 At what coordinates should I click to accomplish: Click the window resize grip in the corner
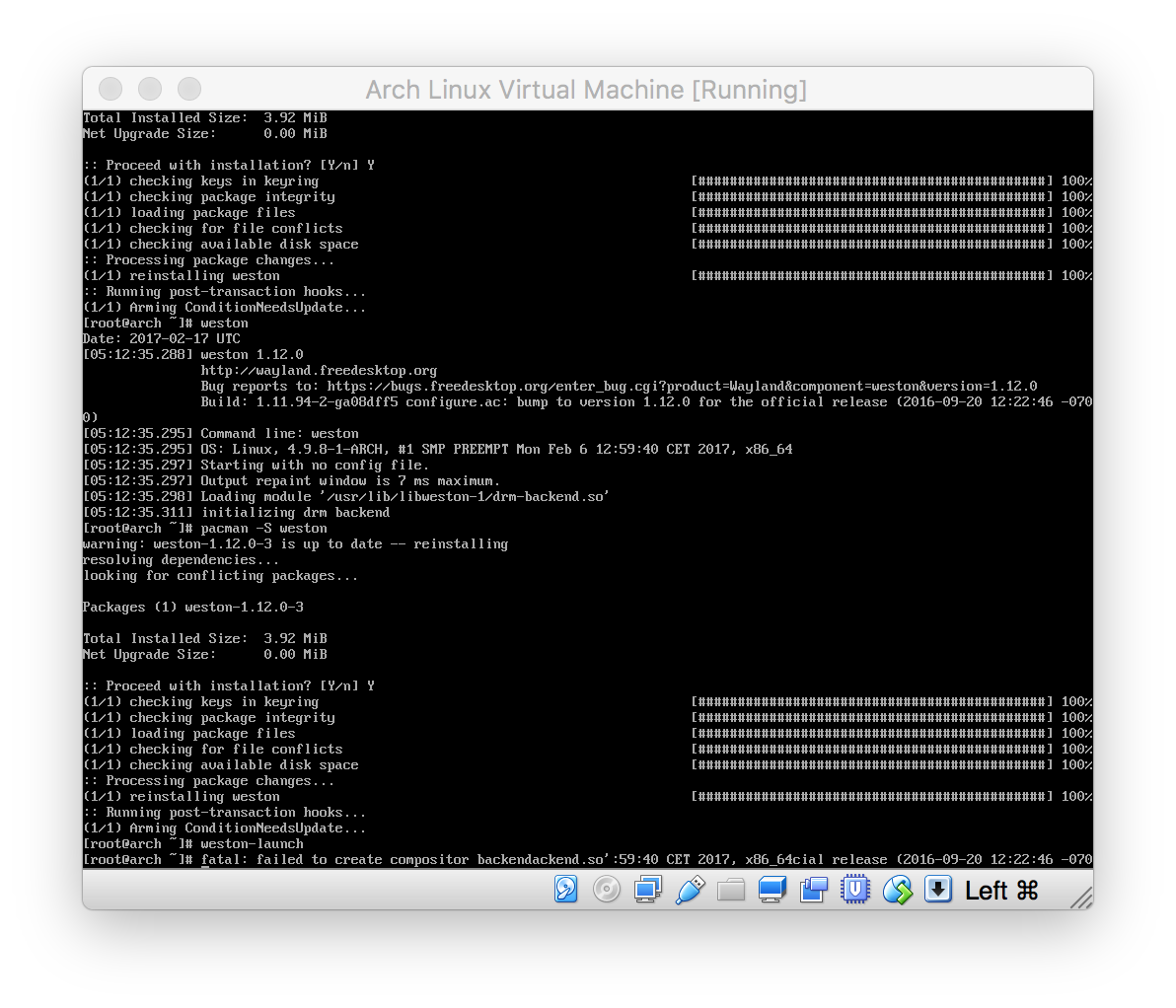pos(1080,898)
